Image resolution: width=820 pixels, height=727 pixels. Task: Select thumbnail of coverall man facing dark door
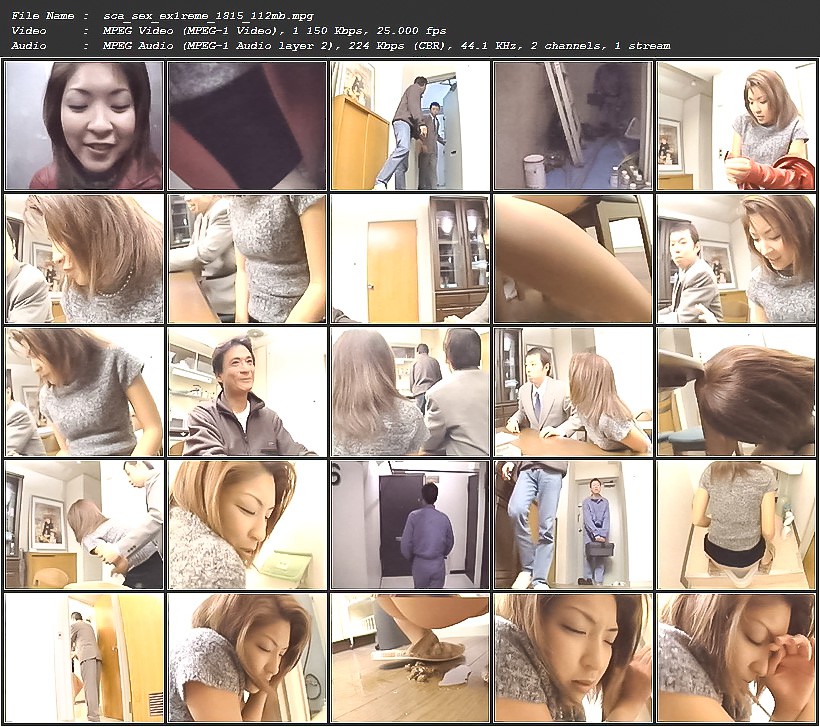pyautogui.click(x=411, y=525)
